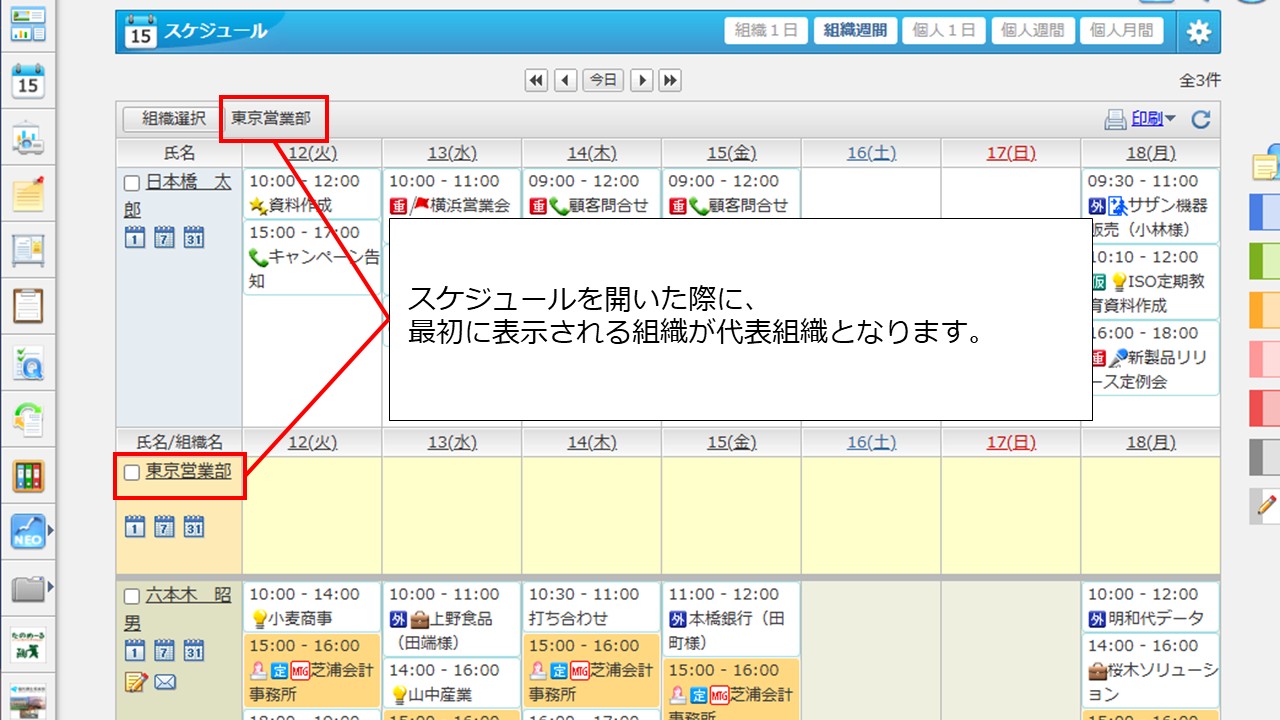The image size is (1280, 720).
Task: Open the 16(土) date header link
Action: click(x=871, y=153)
